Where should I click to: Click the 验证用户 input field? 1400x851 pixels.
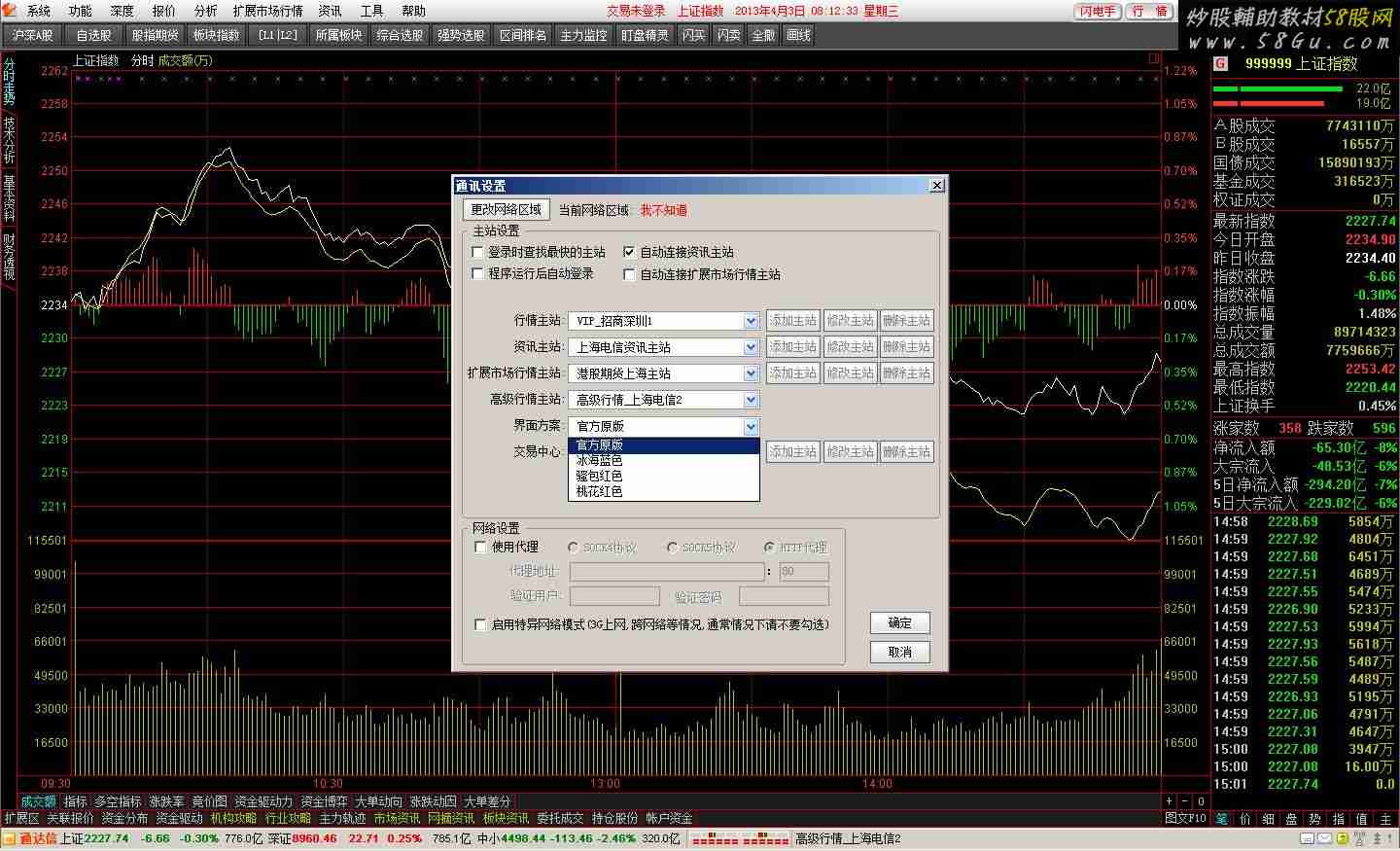[614, 596]
